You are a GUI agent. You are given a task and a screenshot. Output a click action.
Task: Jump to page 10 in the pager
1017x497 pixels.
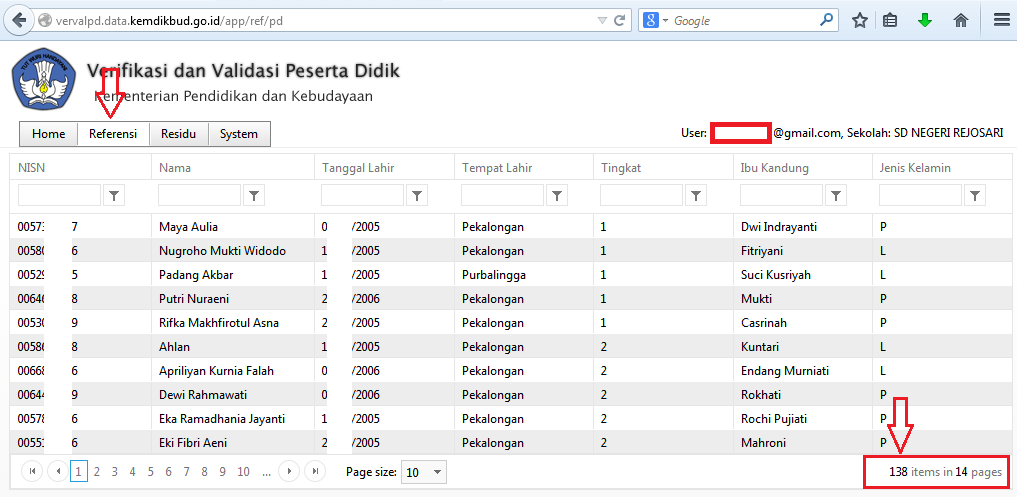[x=243, y=472]
